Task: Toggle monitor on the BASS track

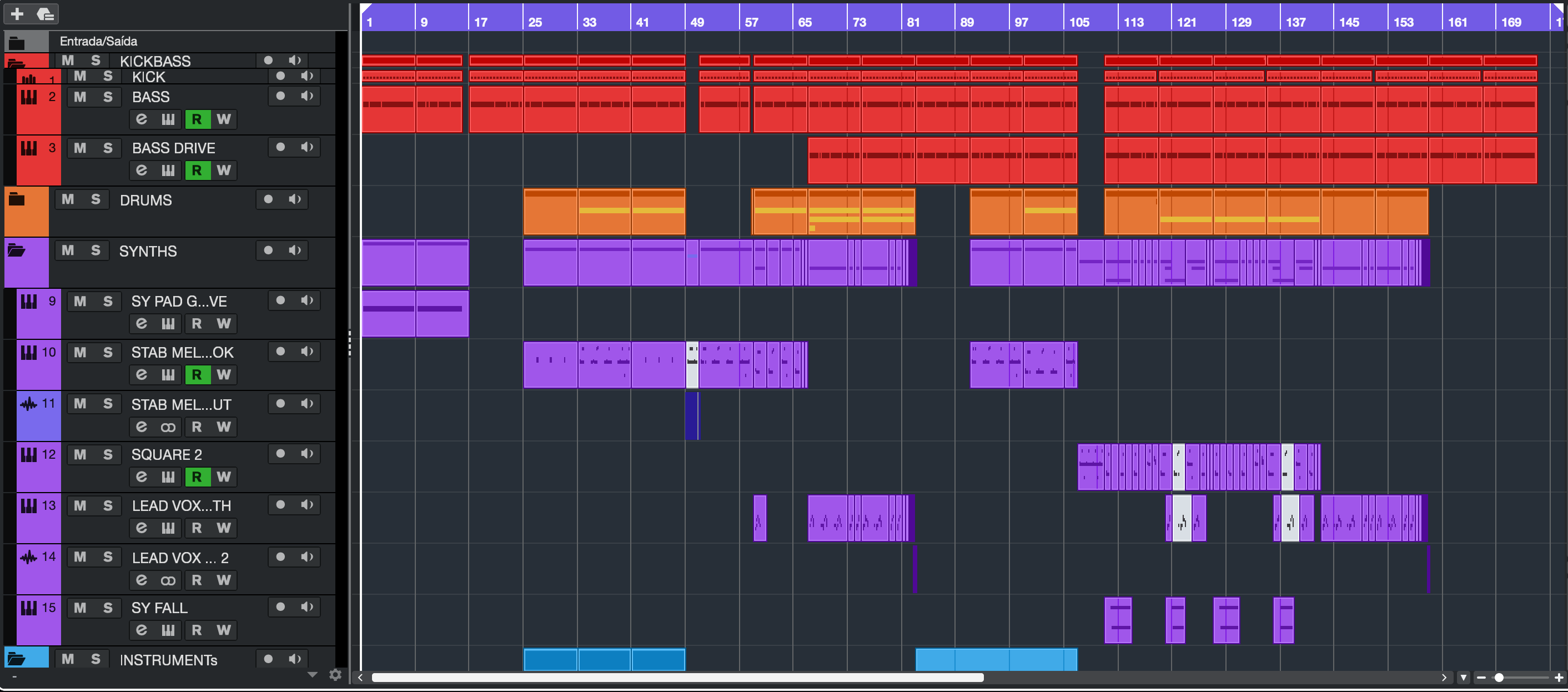Action: coord(308,96)
